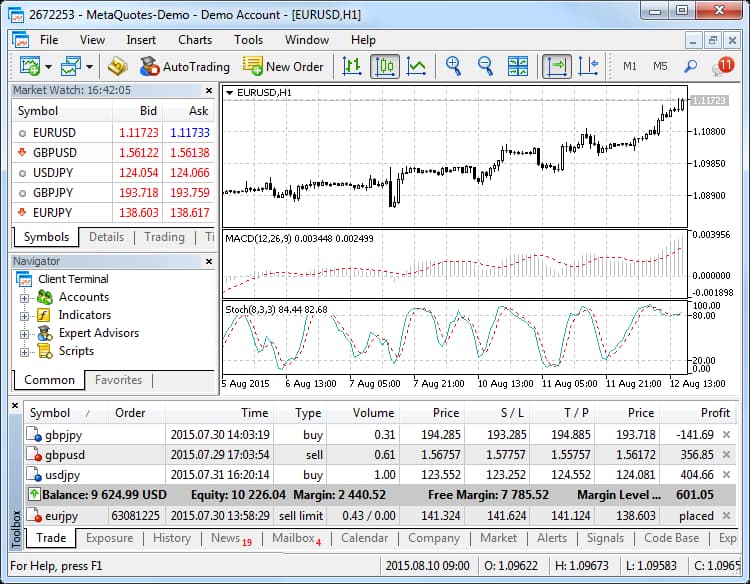Expand the Accounts tree node

[x=25, y=297]
